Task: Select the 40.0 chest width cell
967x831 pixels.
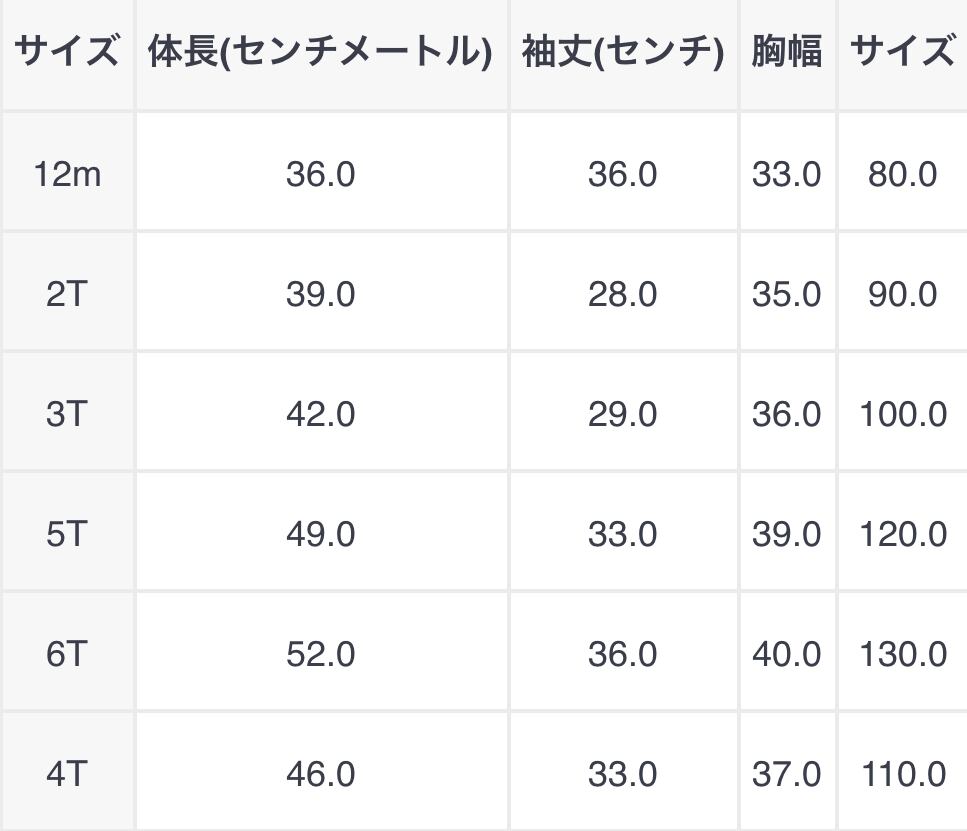Action: tap(786, 654)
